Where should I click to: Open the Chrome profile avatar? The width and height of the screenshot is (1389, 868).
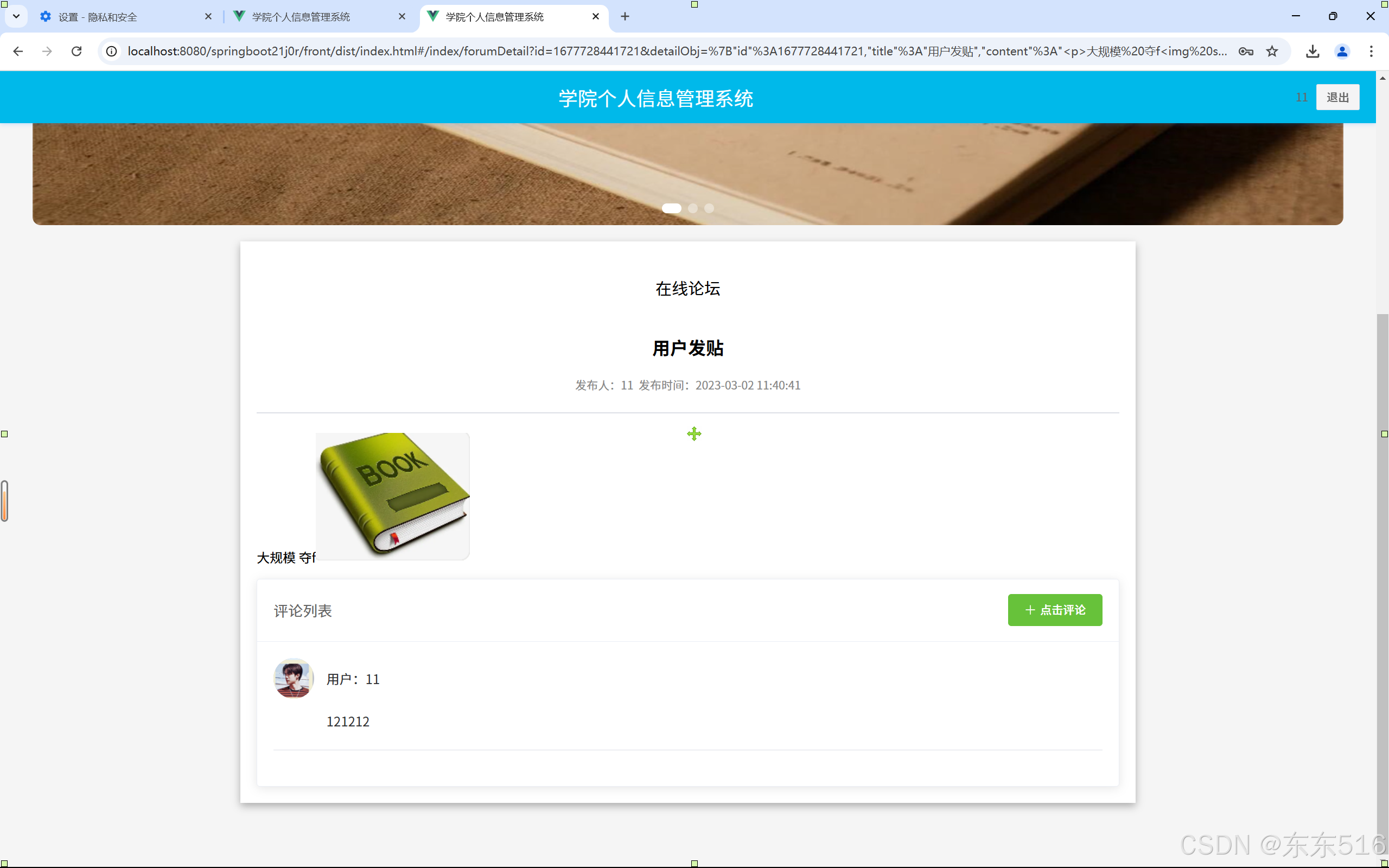coord(1342,51)
